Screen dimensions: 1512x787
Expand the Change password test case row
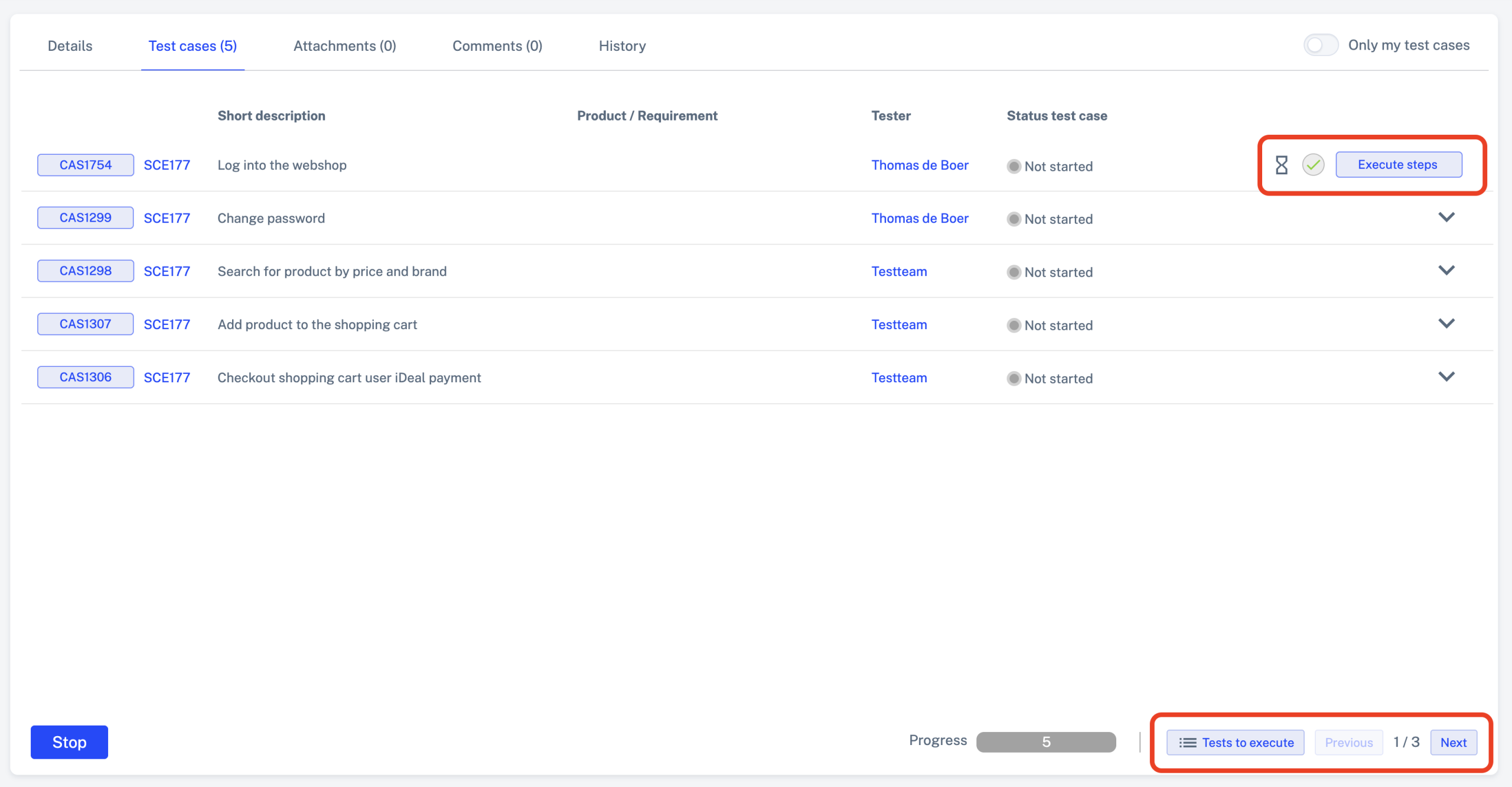pos(1446,217)
